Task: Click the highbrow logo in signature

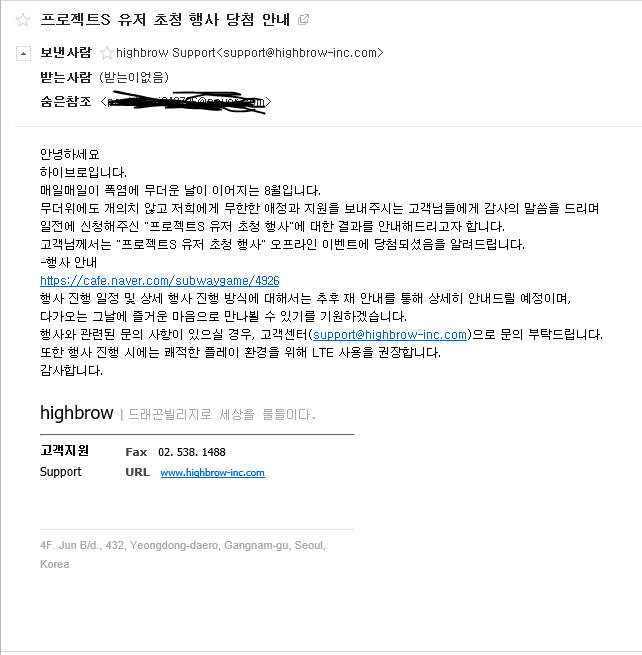Action: click(x=76, y=413)
